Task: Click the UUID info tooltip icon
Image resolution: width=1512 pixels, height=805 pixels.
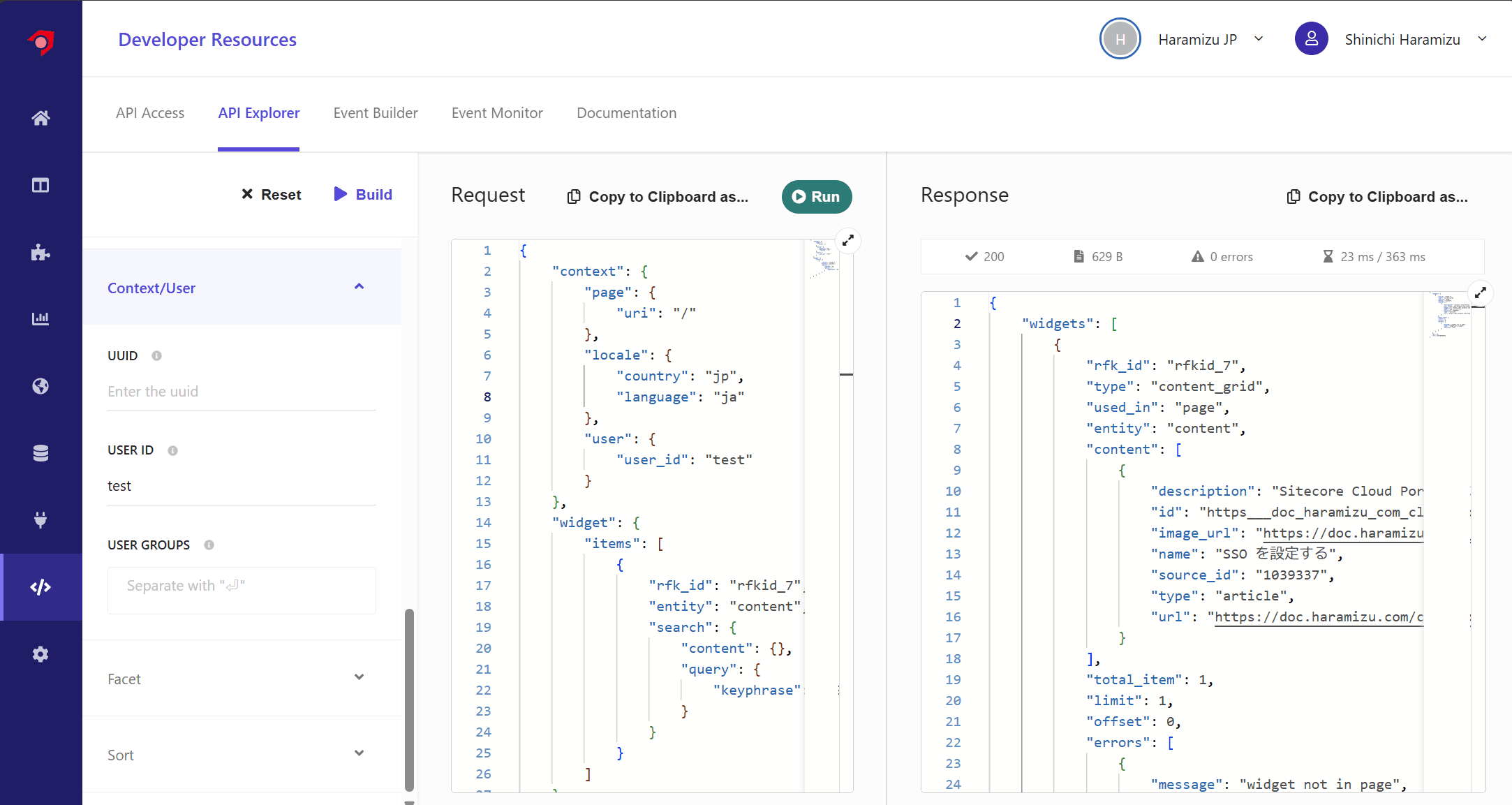Action: coord(157,356)
